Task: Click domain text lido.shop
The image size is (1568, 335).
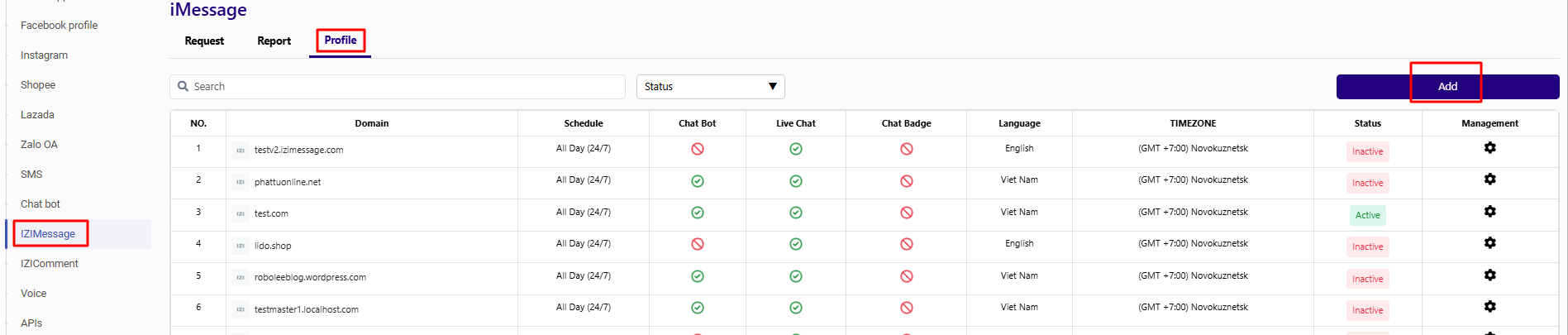Action: [x=273, y=246]
